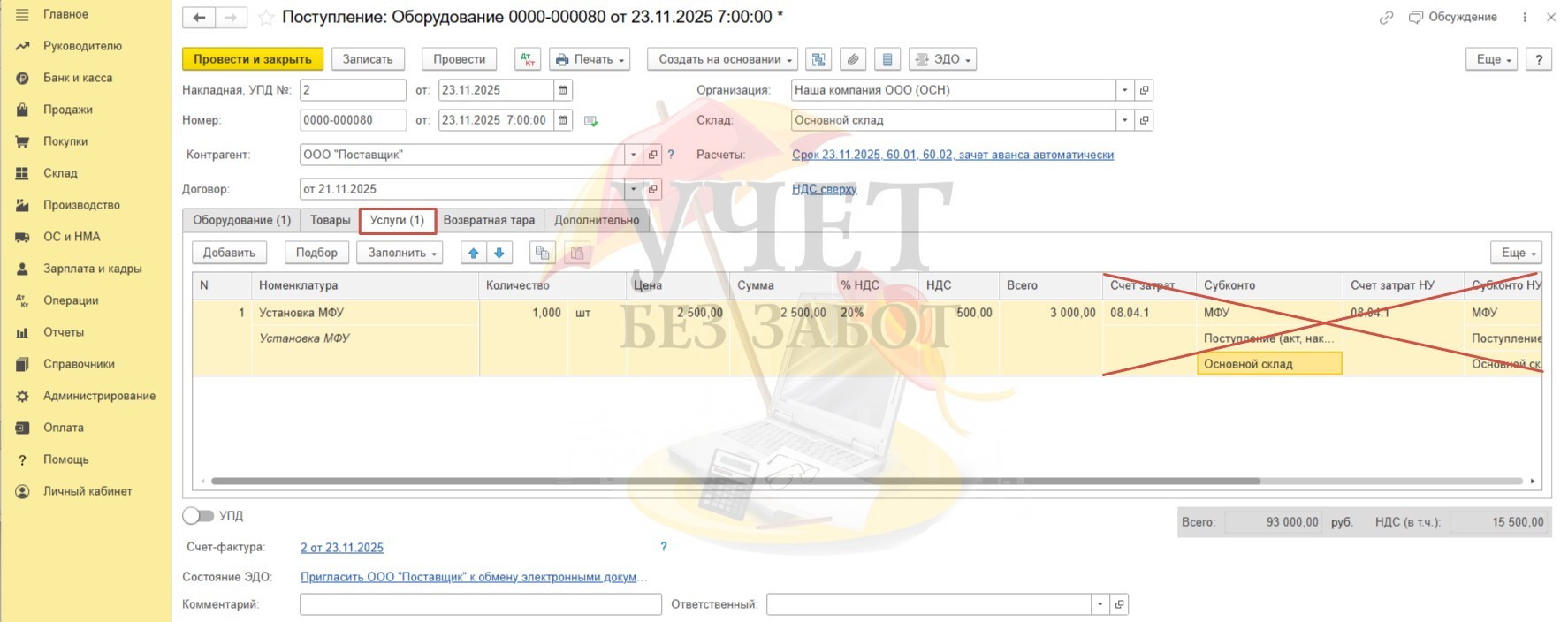Open Покупки section
Viewport: 1568px width, 622px height.
point(65,141)
